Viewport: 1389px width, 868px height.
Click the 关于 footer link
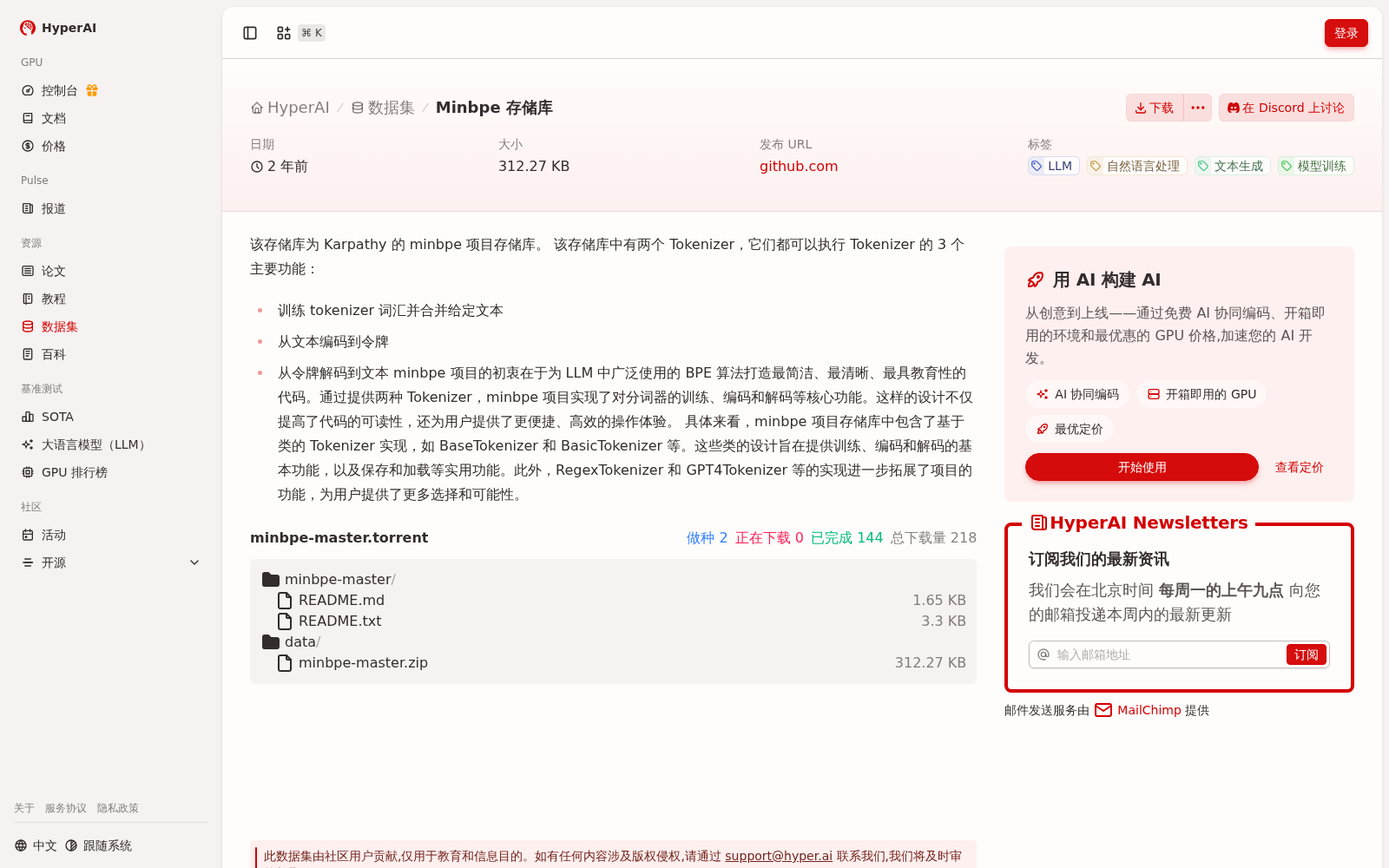click(x=24, y=808)
